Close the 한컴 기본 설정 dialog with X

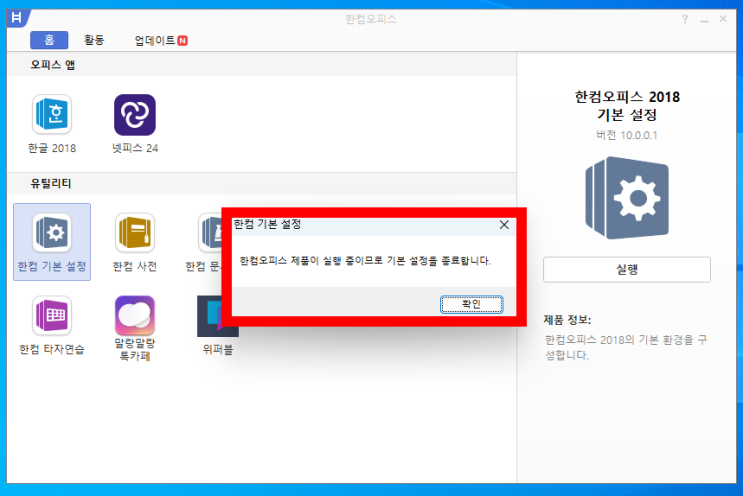click(x=504, y=225)
